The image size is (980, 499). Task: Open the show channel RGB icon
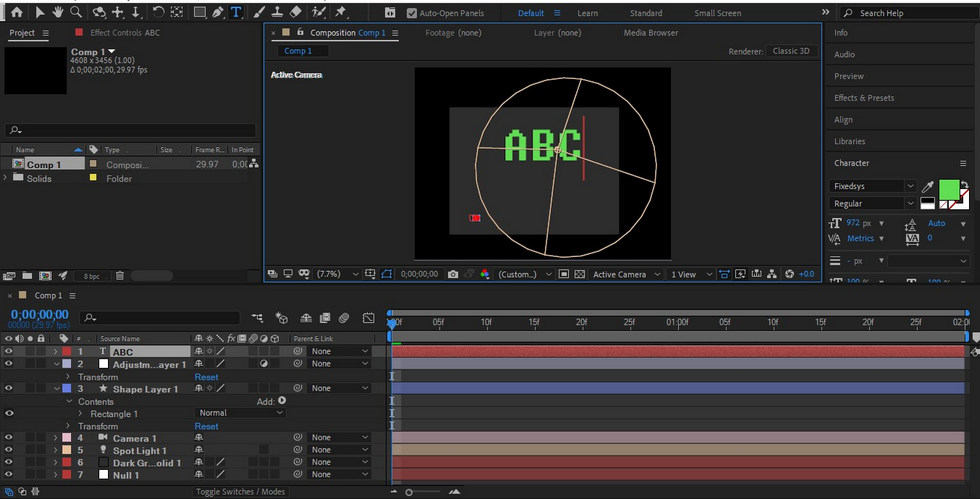tap(484, 274)
